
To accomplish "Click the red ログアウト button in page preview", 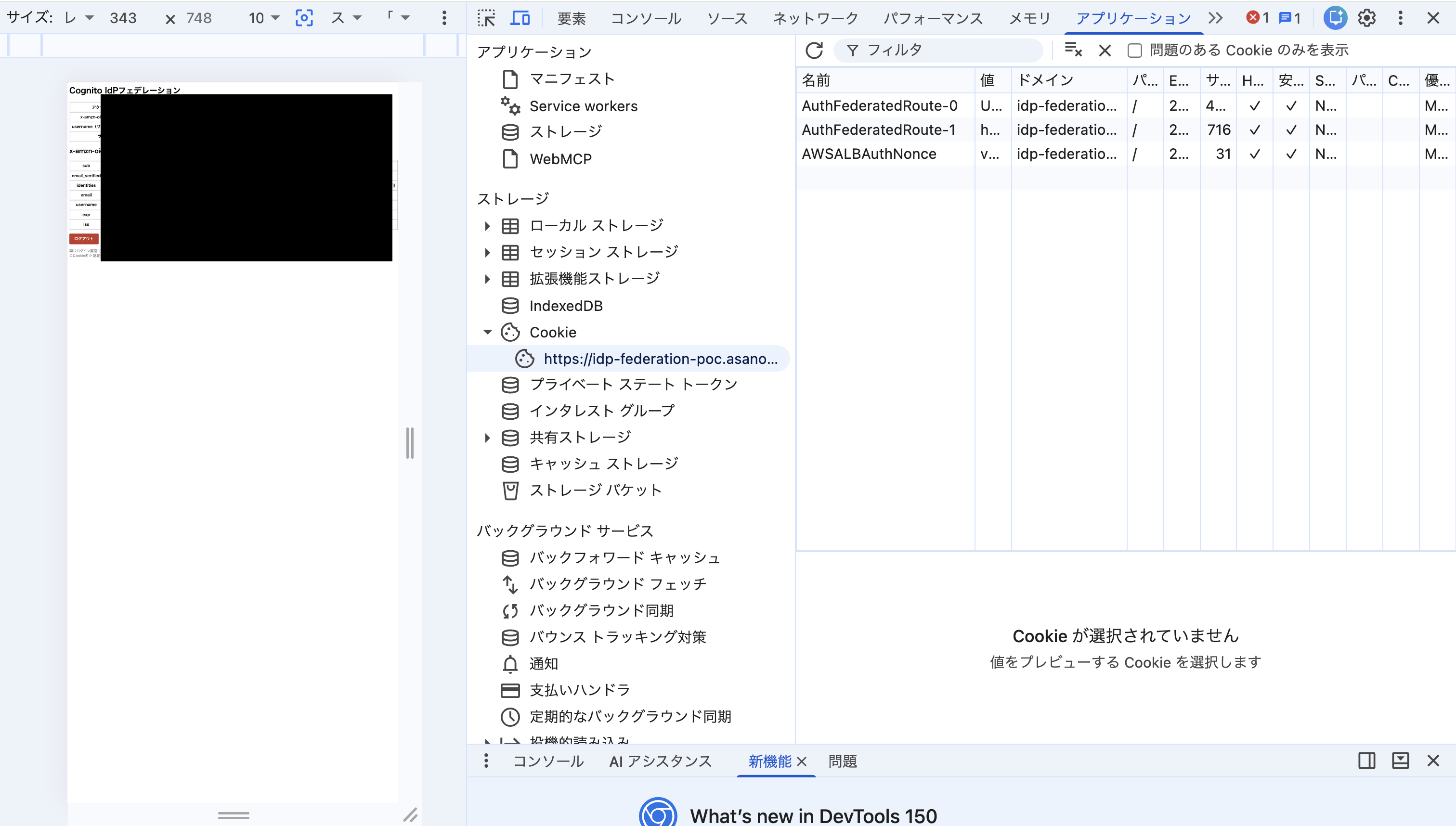I will (x=83, y=238).
